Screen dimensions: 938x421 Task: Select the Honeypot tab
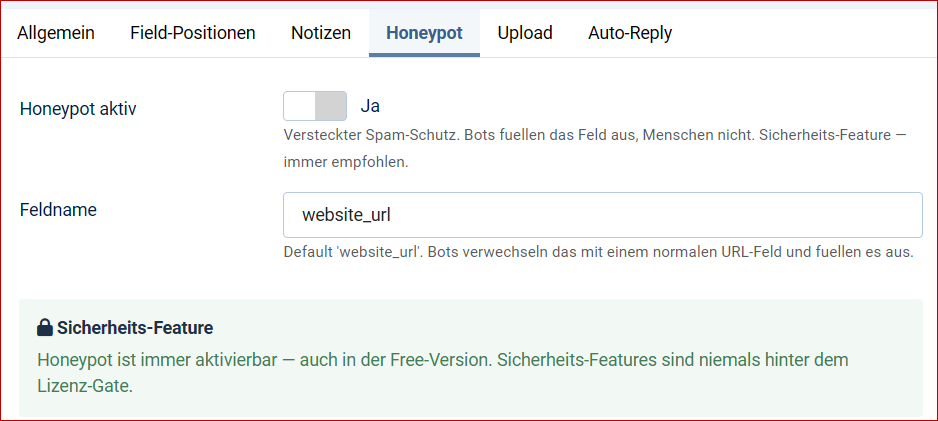pyautogui.click(x=424, y=33)
